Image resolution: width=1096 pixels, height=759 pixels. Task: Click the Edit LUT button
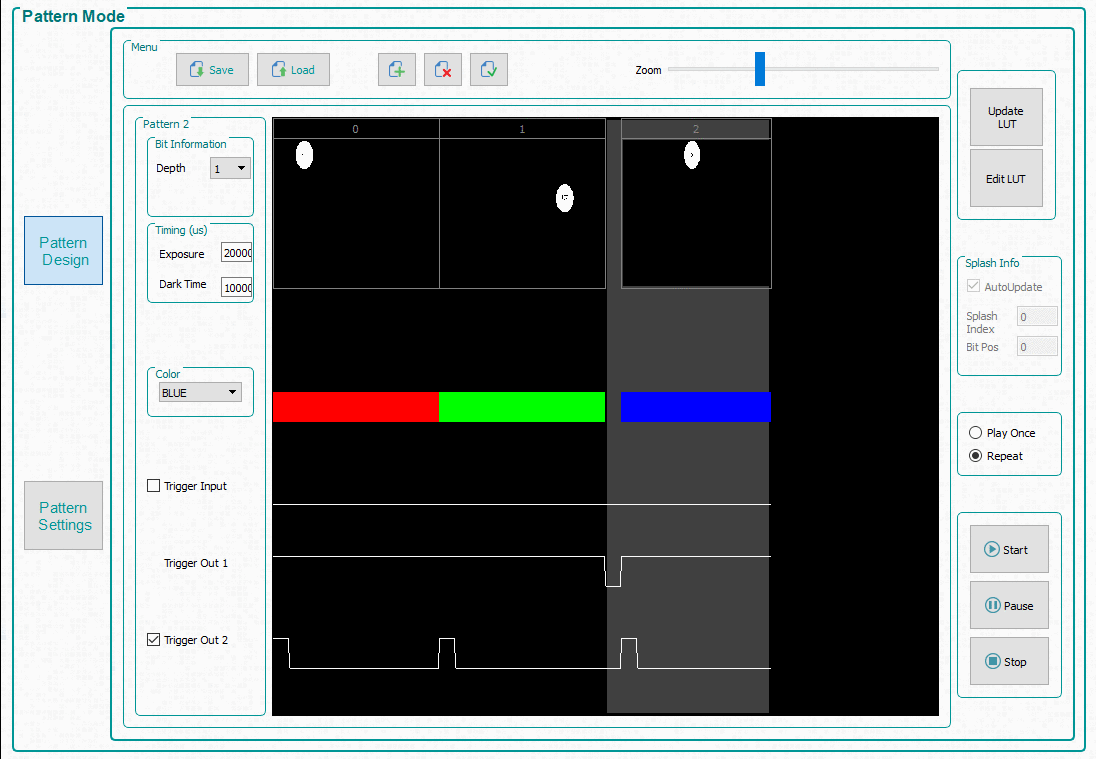coord(1006,179)
